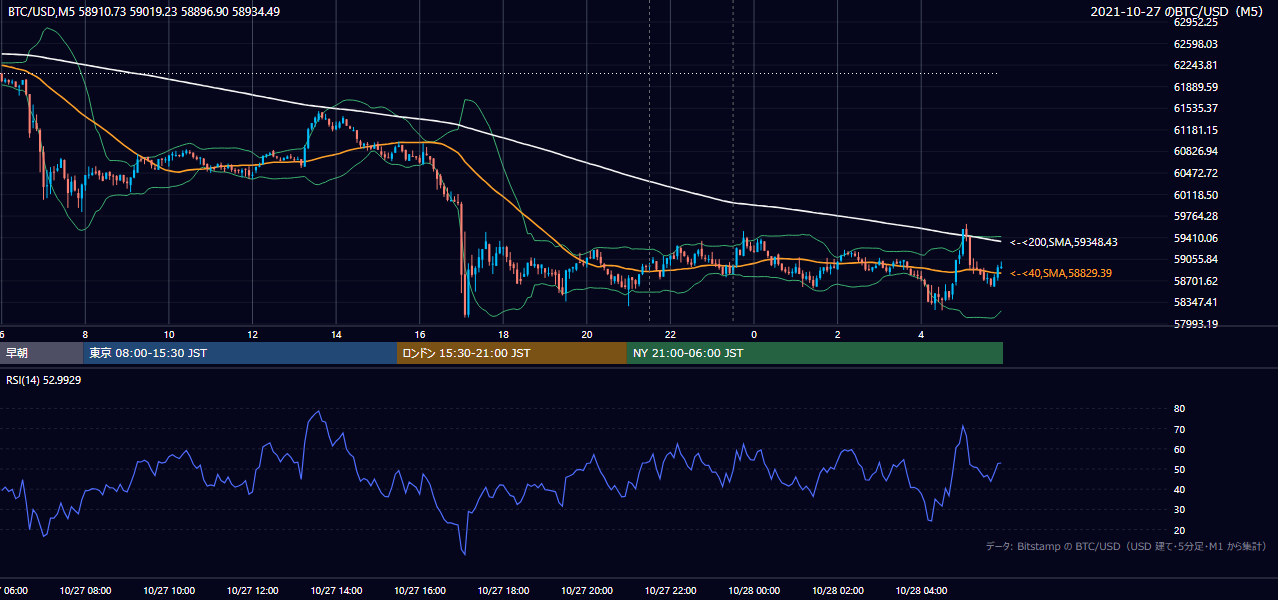1278x600 pixels.
Task: Choose the 59055.84 price axis value
Action: click(1195, 259)
